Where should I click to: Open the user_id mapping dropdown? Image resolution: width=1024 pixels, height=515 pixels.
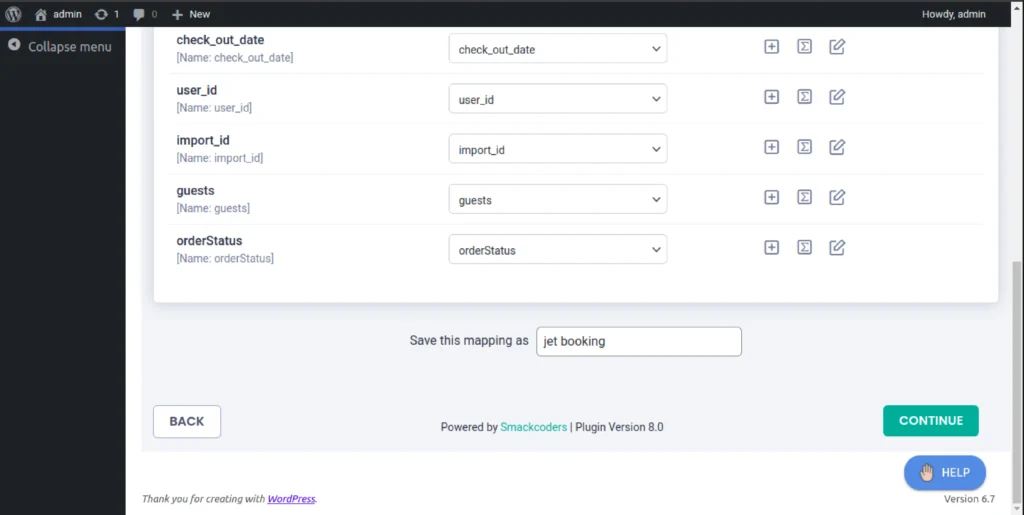pyautogui.click(x=557, y=99)
